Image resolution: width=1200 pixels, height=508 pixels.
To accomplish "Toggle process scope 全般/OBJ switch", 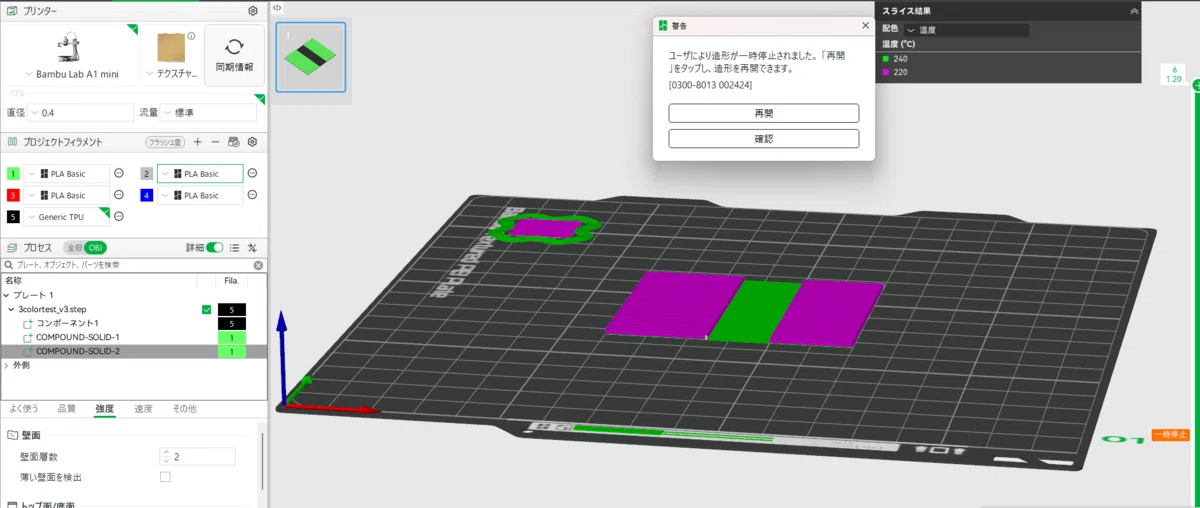I will [85, 247].
